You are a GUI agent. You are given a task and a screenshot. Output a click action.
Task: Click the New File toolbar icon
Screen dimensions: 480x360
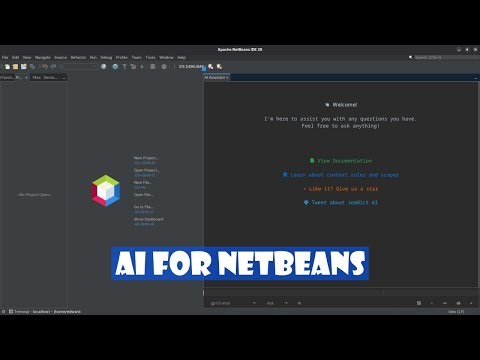[7, 67]
